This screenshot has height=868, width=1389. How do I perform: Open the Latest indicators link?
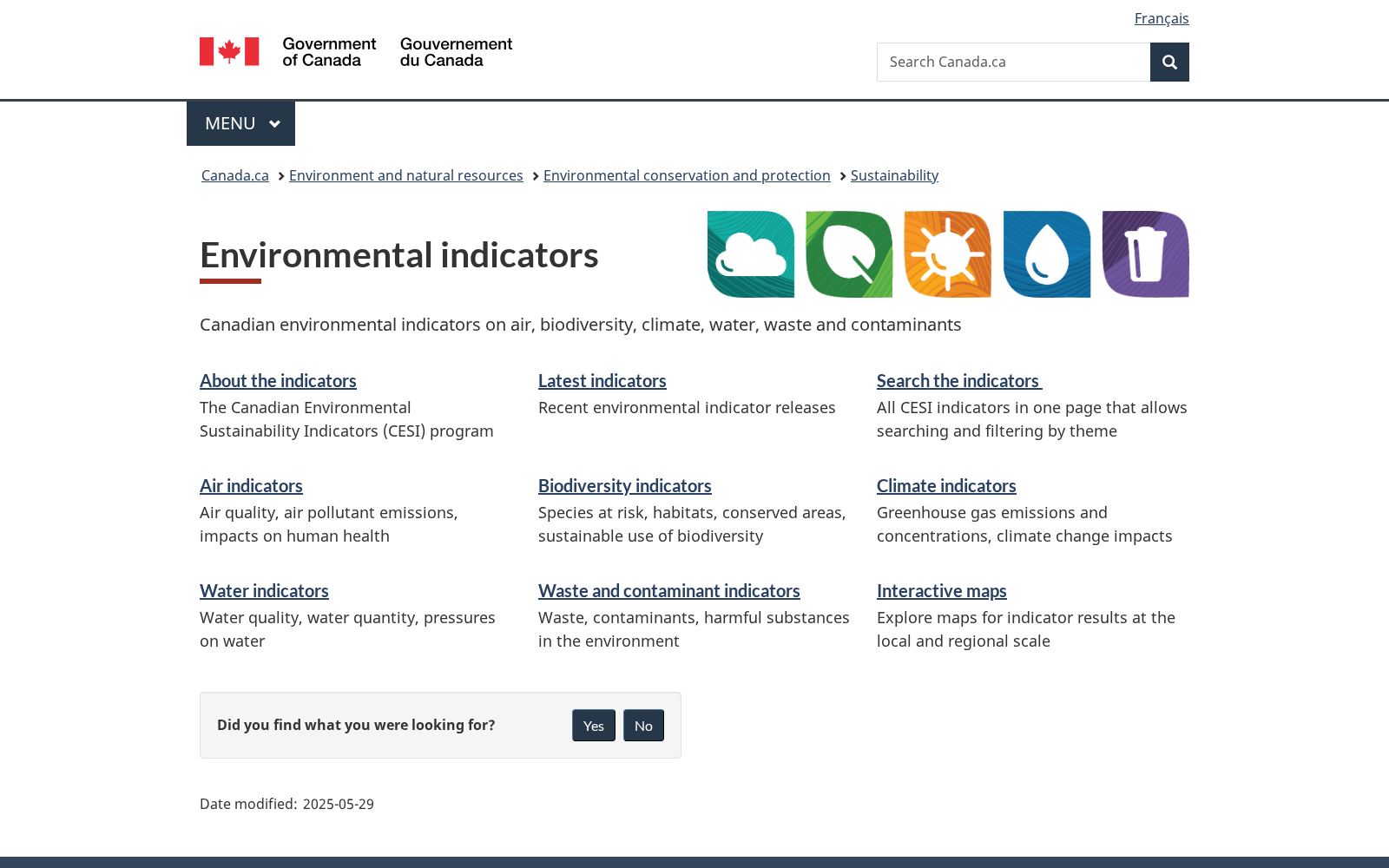[x=602, y=380]
